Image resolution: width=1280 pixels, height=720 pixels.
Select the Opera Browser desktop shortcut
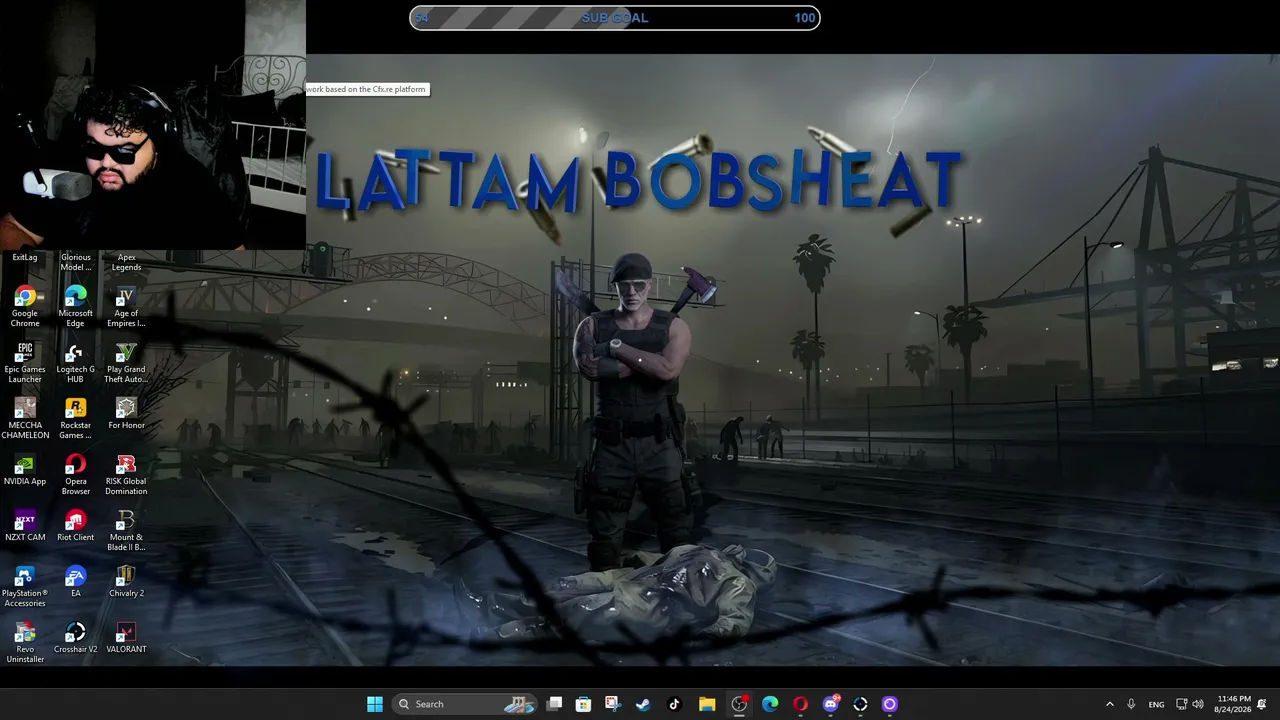(x=75, y=475)
